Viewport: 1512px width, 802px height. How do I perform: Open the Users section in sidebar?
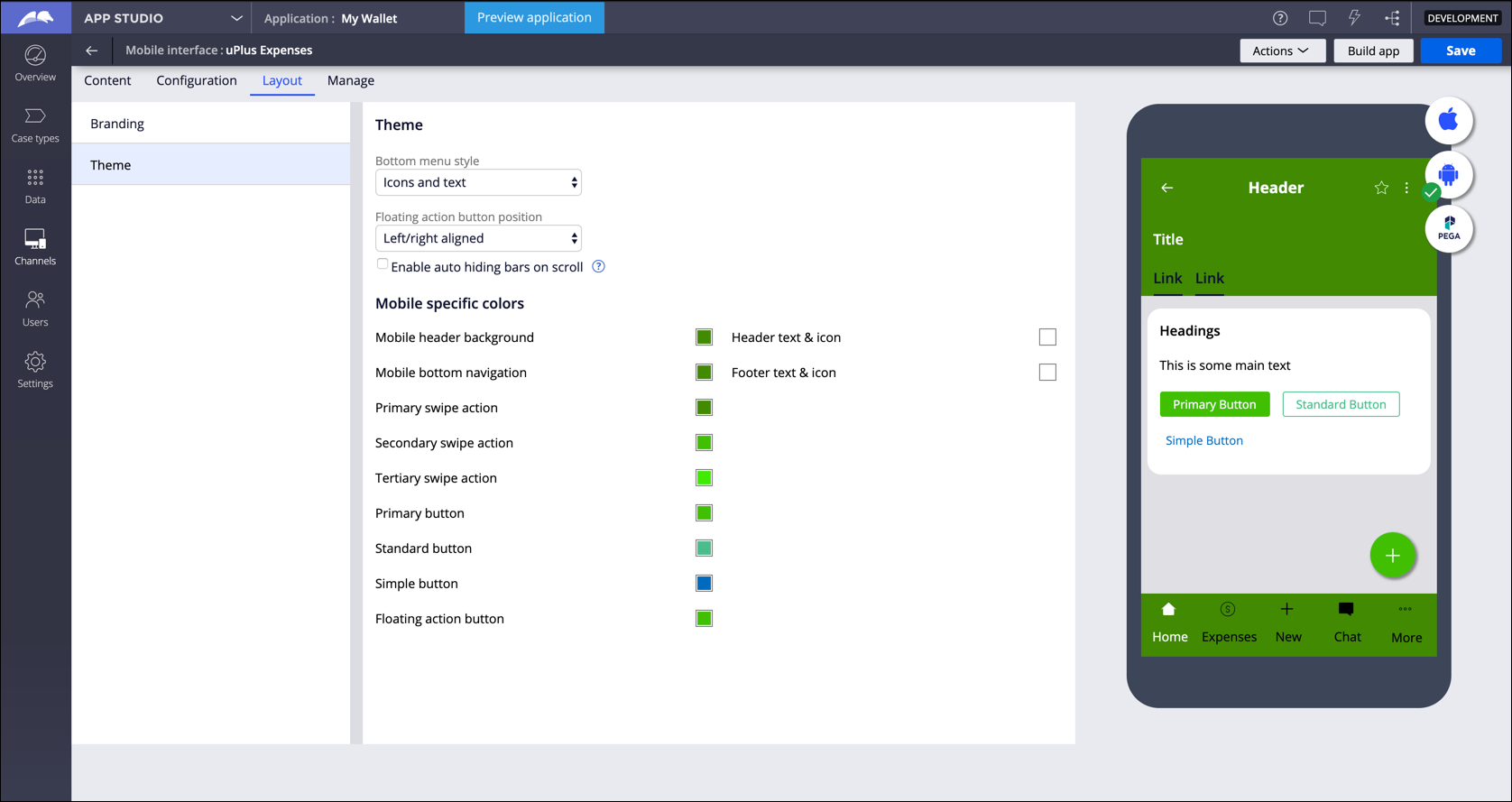[35, 308]
